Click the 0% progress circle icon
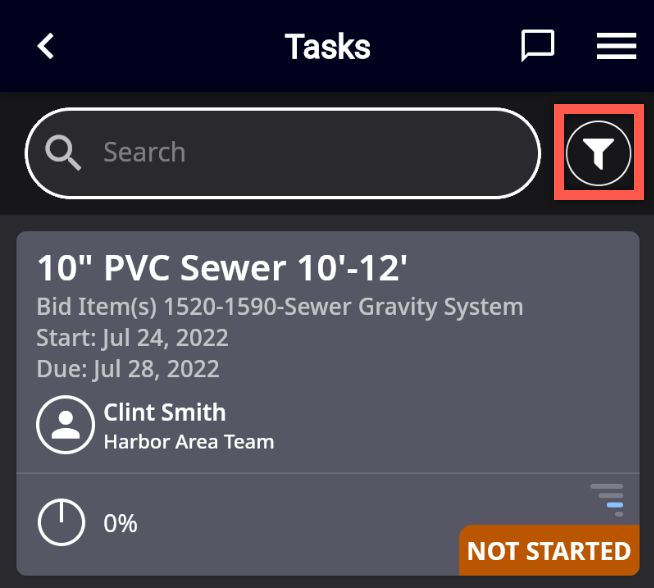Image resolution: width=654 pixels, height=588 pixels. (x=61, y=522)
